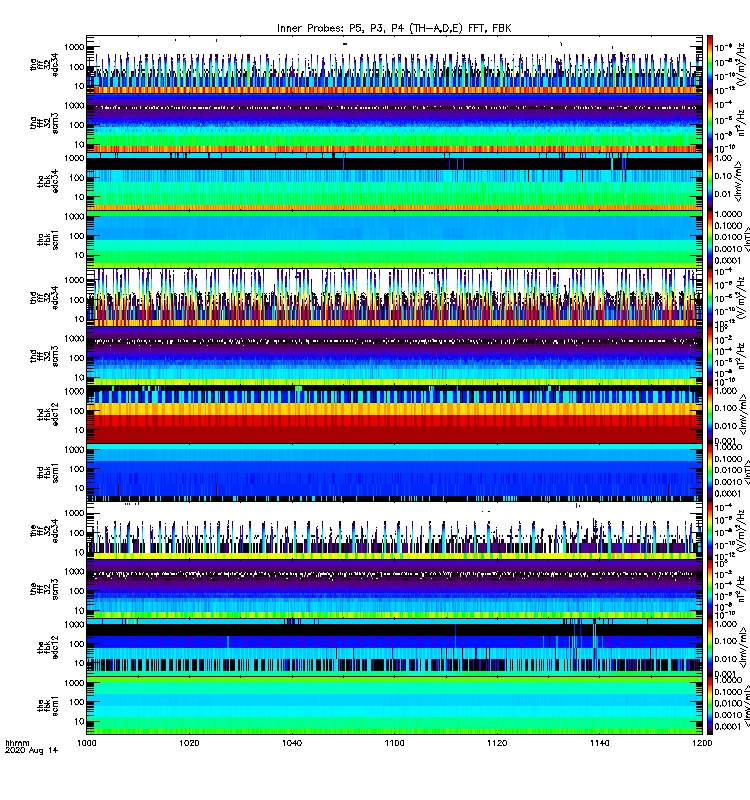The height and width of the screenshot is (800, 750).
Task: Click the color bar beside the fff edc34 panel
Action: (709, 530)
